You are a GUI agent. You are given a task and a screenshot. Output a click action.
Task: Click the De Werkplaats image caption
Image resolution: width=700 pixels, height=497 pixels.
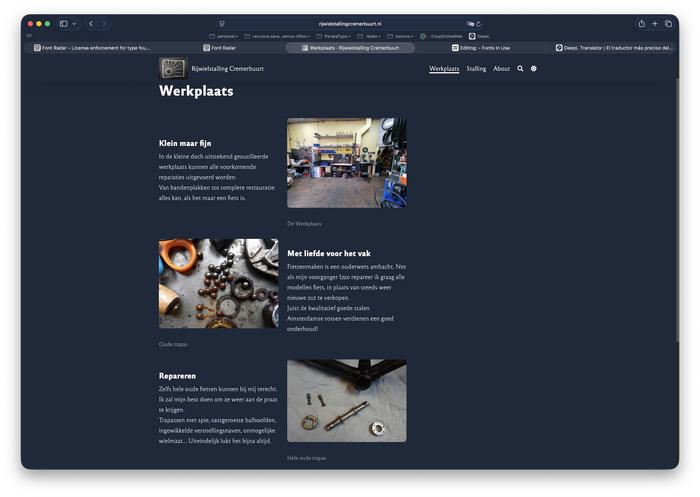(304, 224)
